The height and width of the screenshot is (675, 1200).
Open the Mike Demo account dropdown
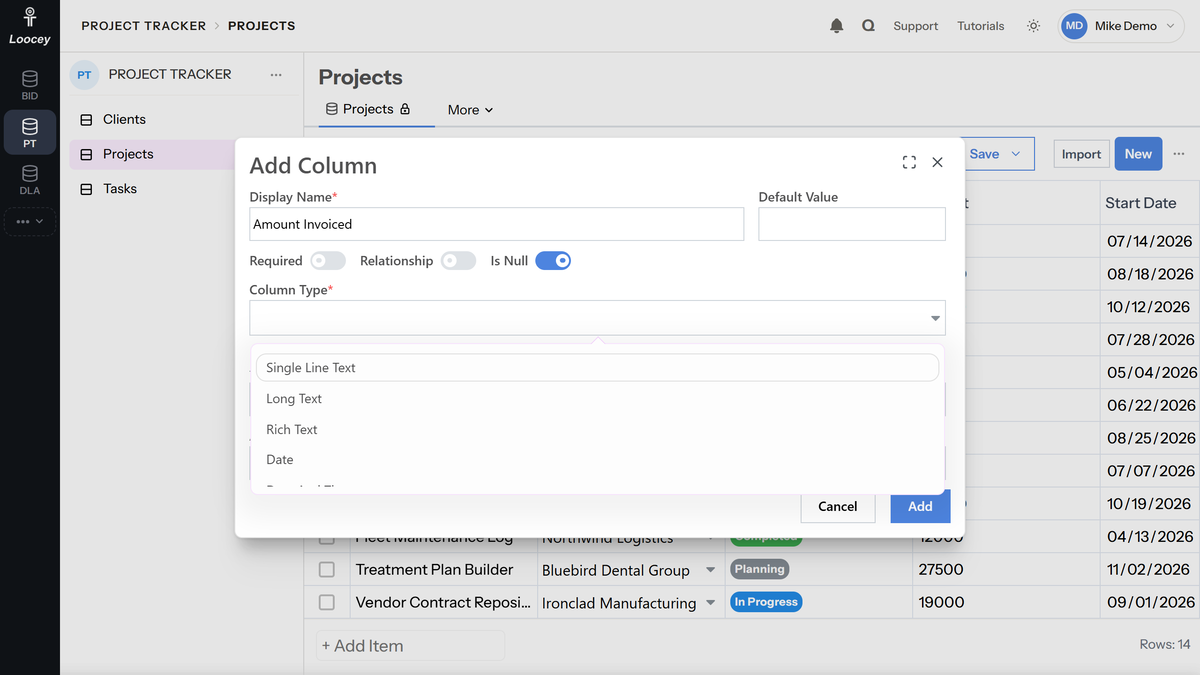(1122, 26)
